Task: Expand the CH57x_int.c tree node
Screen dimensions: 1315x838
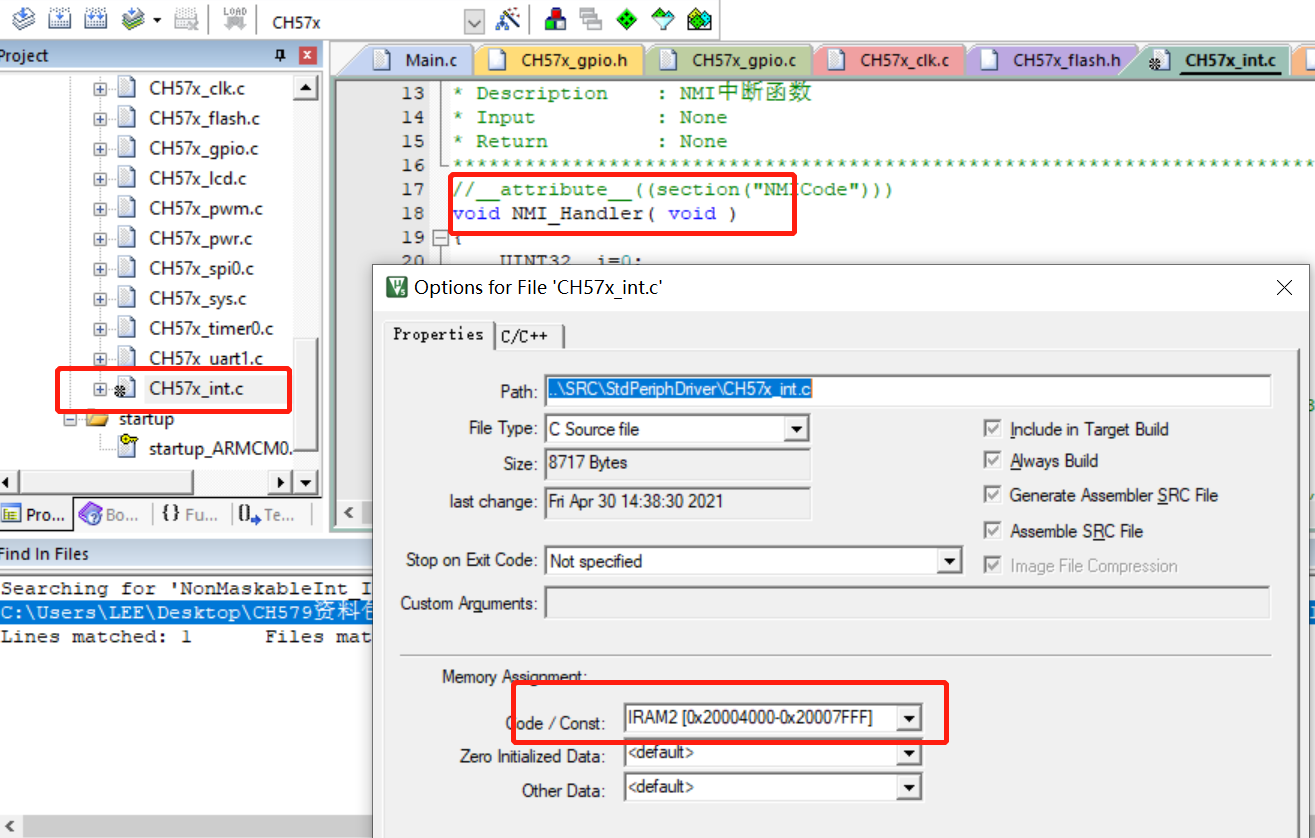Action: point(100,388)
